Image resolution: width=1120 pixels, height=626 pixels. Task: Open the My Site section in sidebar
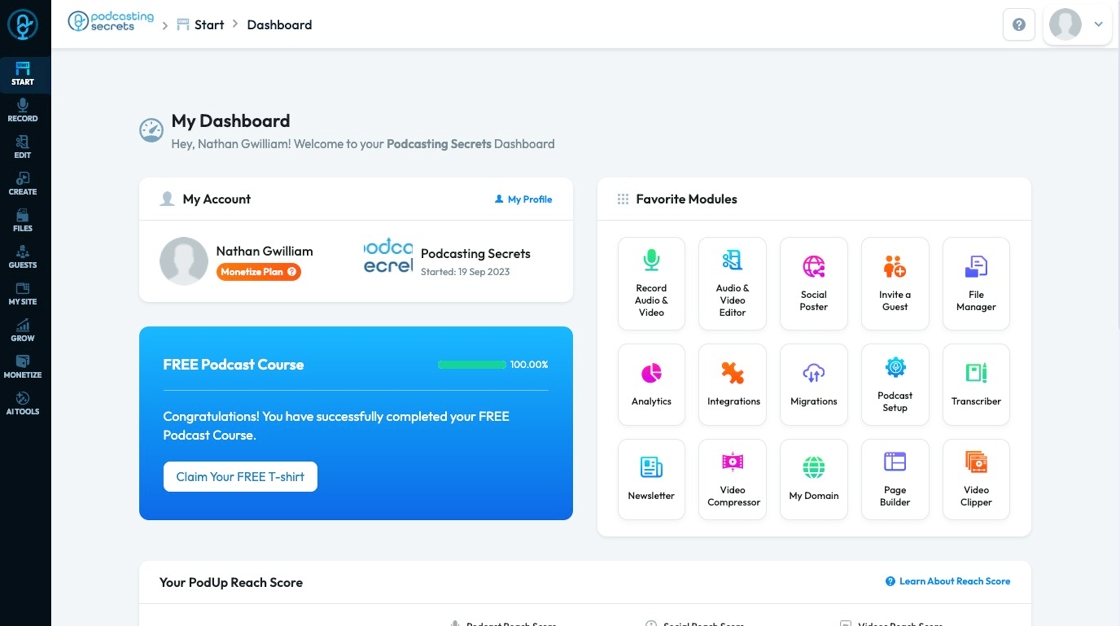coord(23,294)
